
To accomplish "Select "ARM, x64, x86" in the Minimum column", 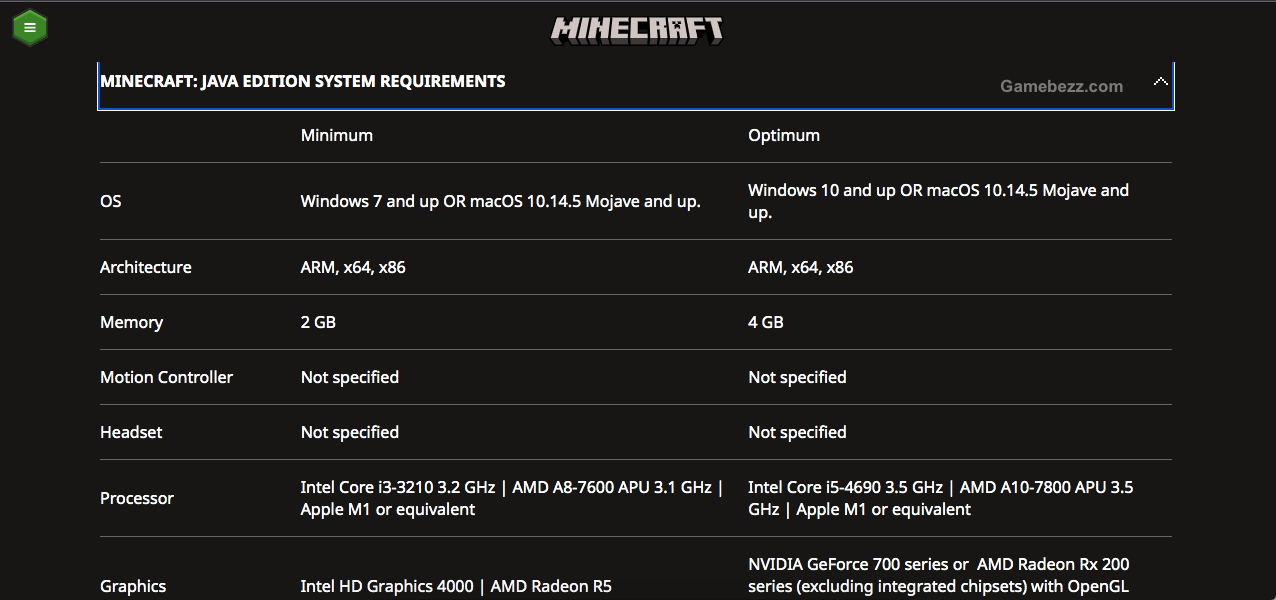I will click(353, 267).
